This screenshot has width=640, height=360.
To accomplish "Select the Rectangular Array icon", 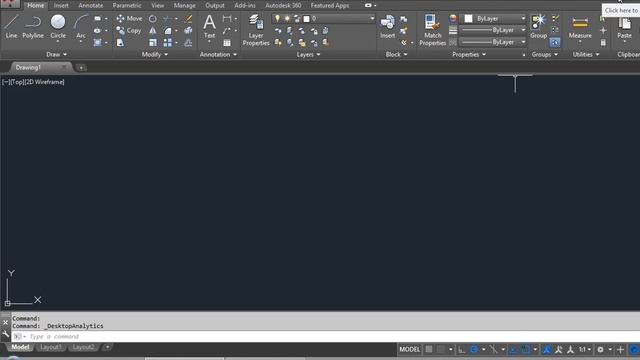I will pyautogui.click(x=168, y=42).
